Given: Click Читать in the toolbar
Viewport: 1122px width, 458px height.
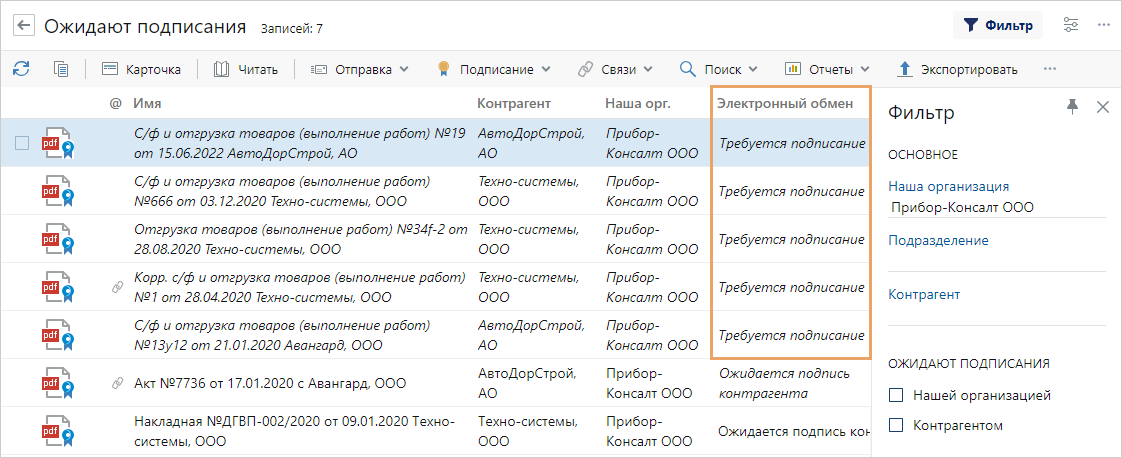Looking at the screenshot, I should (245, 69).
